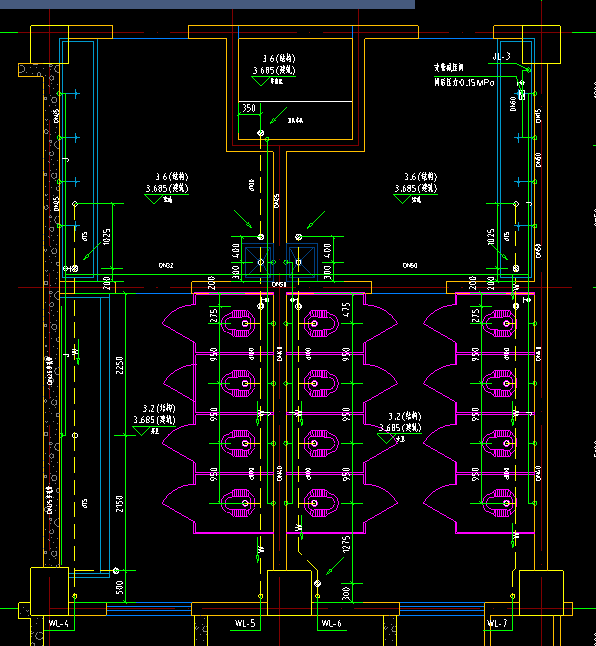Click the 0.15MPa pressure note text
This screenshot has width=596, height=646.
(464, 82)
